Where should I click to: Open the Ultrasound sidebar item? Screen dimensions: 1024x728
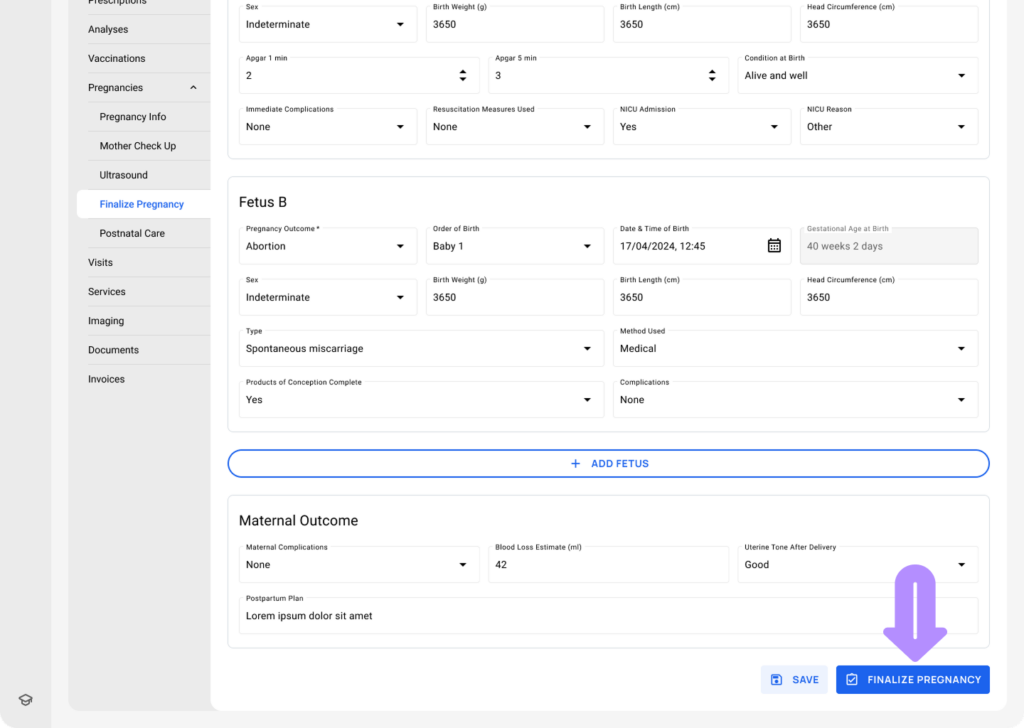pyautogui.click(x=123, y=175)
